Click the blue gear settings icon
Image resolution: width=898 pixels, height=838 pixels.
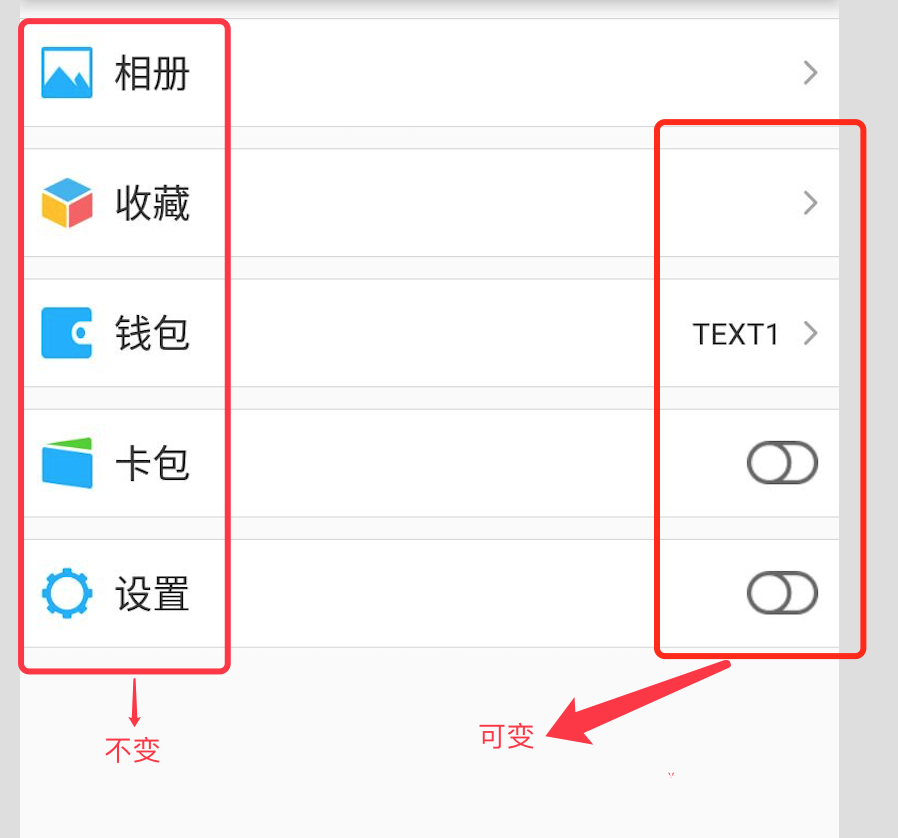pos(67,593)
